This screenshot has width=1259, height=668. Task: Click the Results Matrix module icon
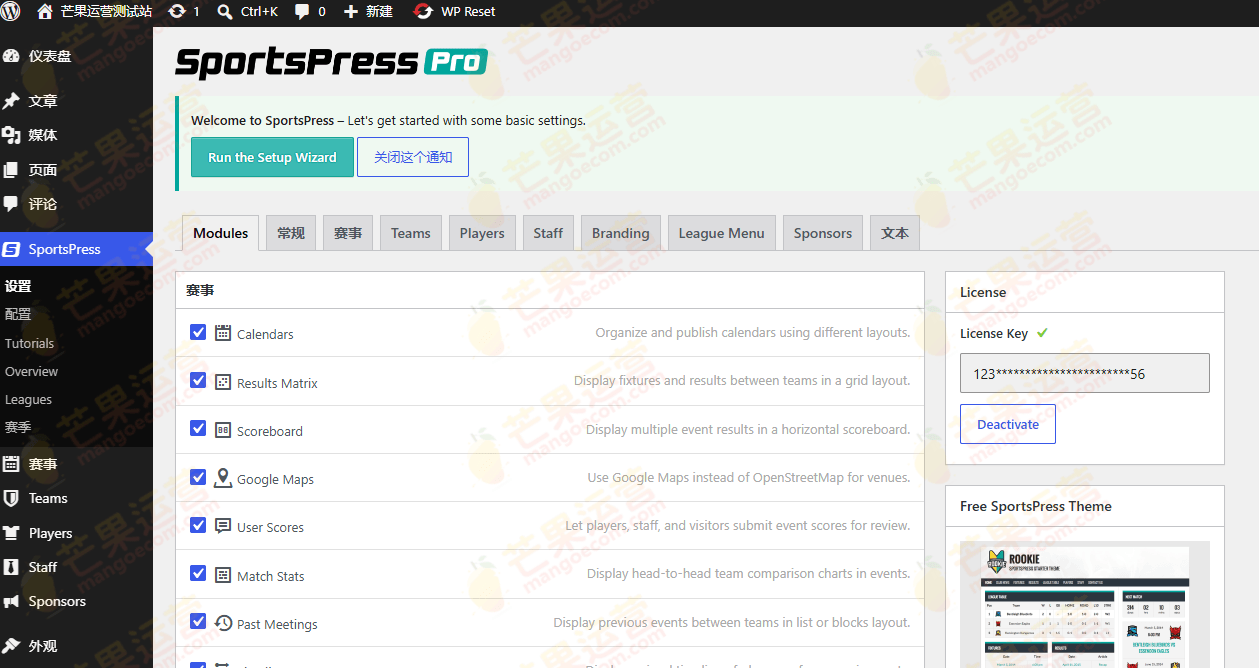tap(223, 382)
